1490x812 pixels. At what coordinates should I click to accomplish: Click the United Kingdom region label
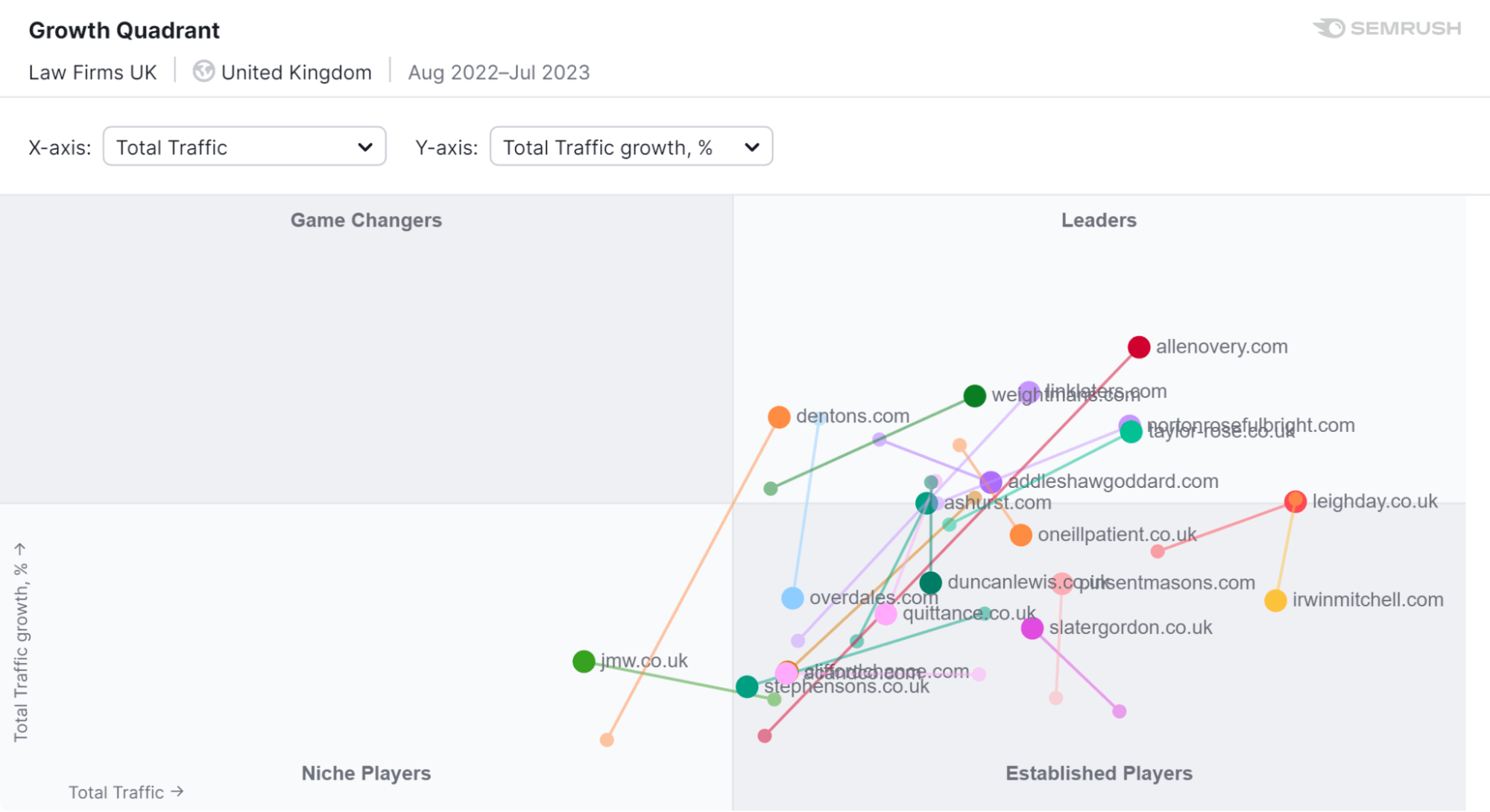tap(297, 72)
